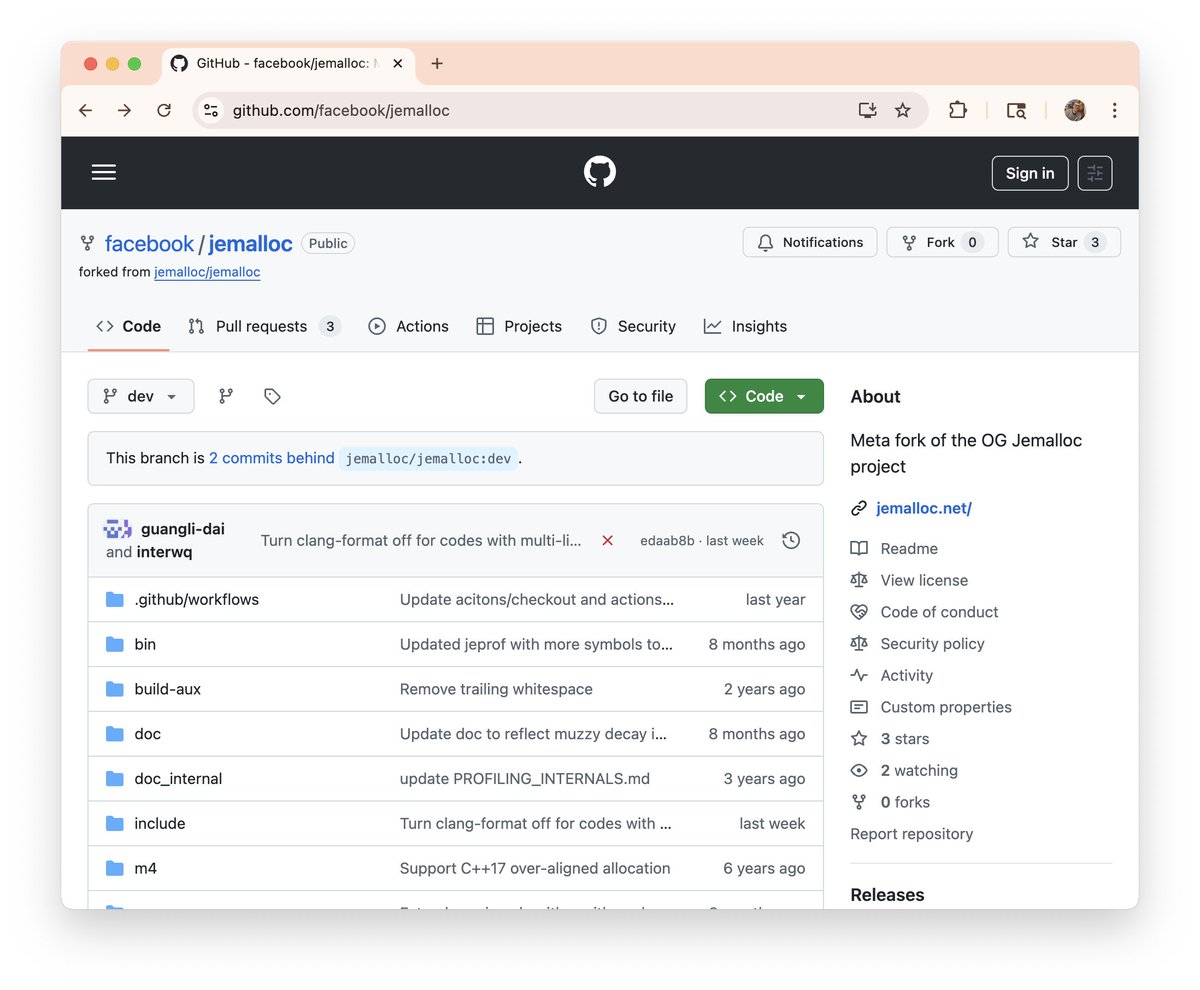Switch to the Code tab
The image size is (1200, 990).
click(x=129, y=326)
